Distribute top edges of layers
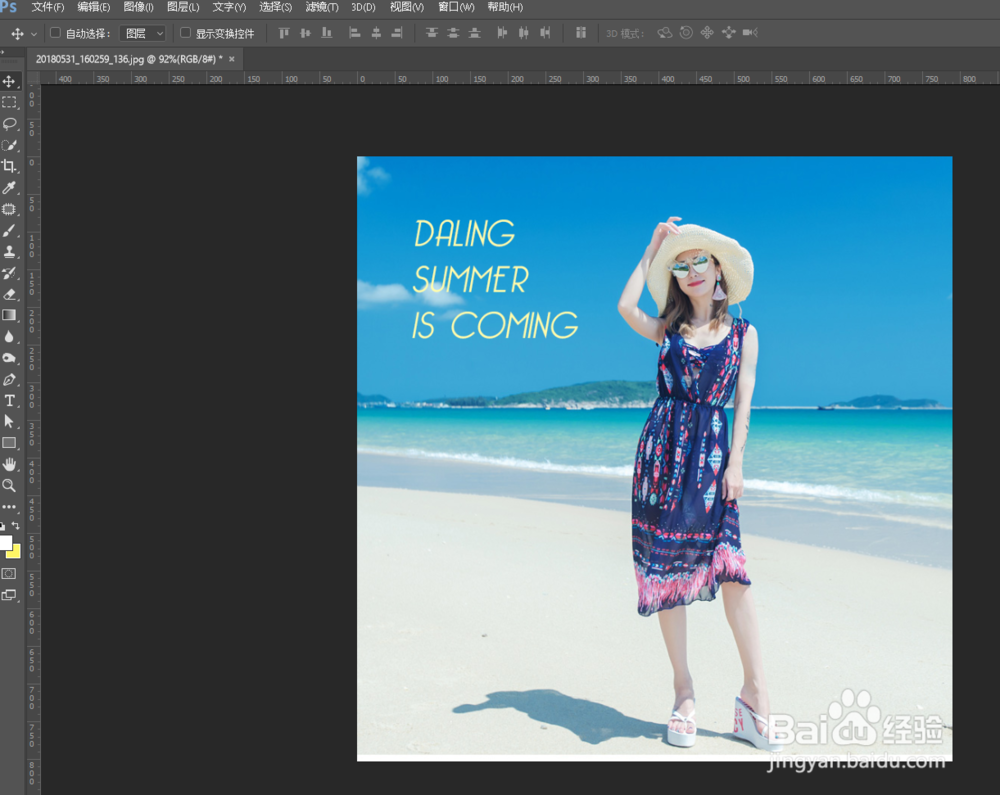The height and width of the screenshot is (795, 1000). coord(432,33)
